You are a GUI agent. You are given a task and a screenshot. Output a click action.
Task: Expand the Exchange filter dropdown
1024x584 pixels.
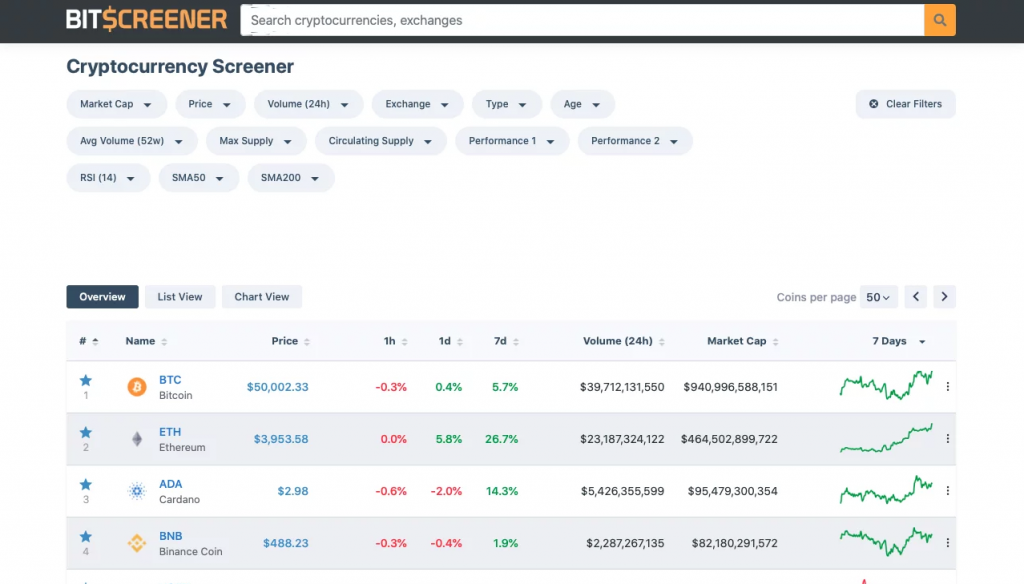(x=417, y=104)
